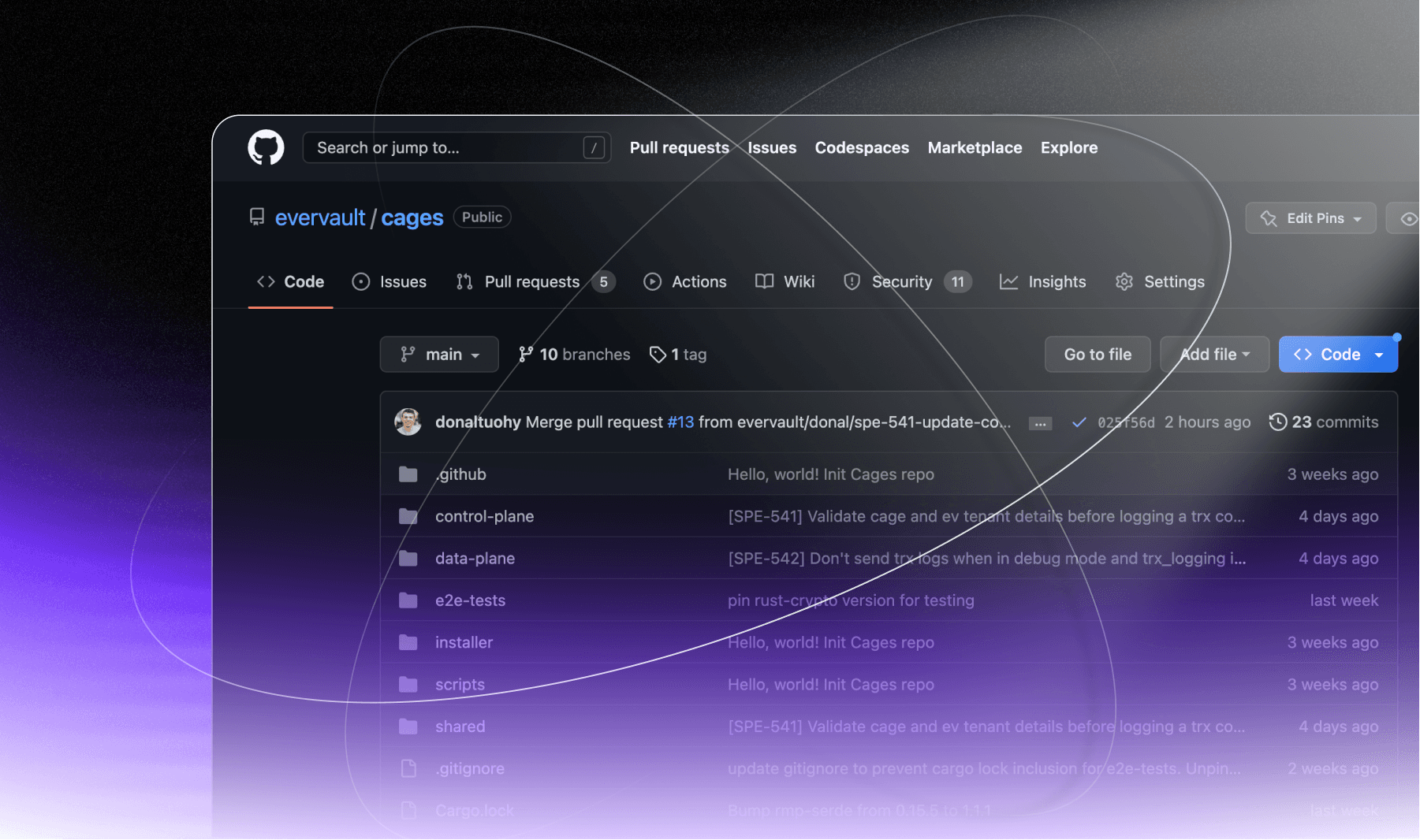Click the commit history clock icon

[1277, 422]
